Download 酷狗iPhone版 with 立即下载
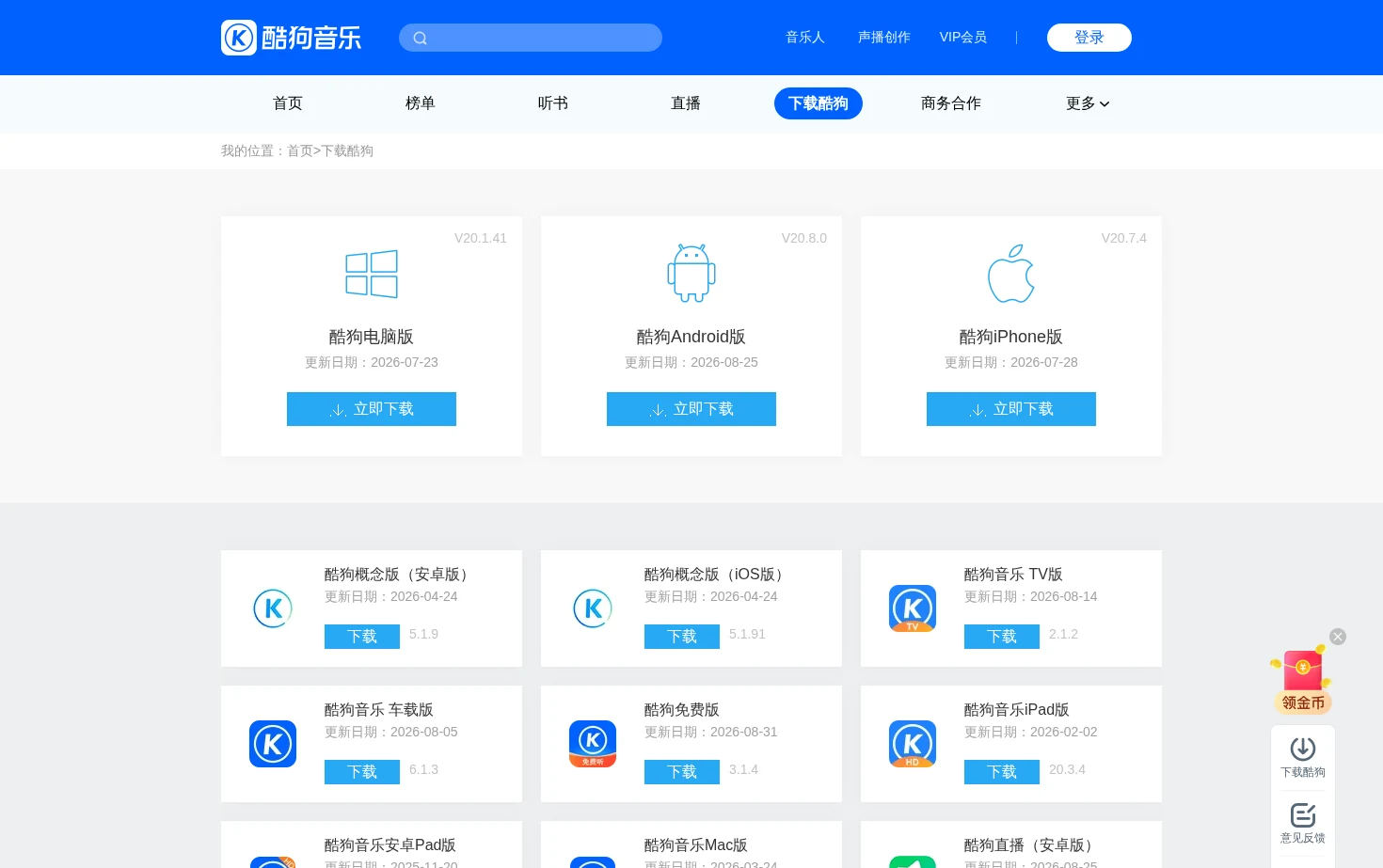This screenshot has height=868, width=1383. 1011,409
